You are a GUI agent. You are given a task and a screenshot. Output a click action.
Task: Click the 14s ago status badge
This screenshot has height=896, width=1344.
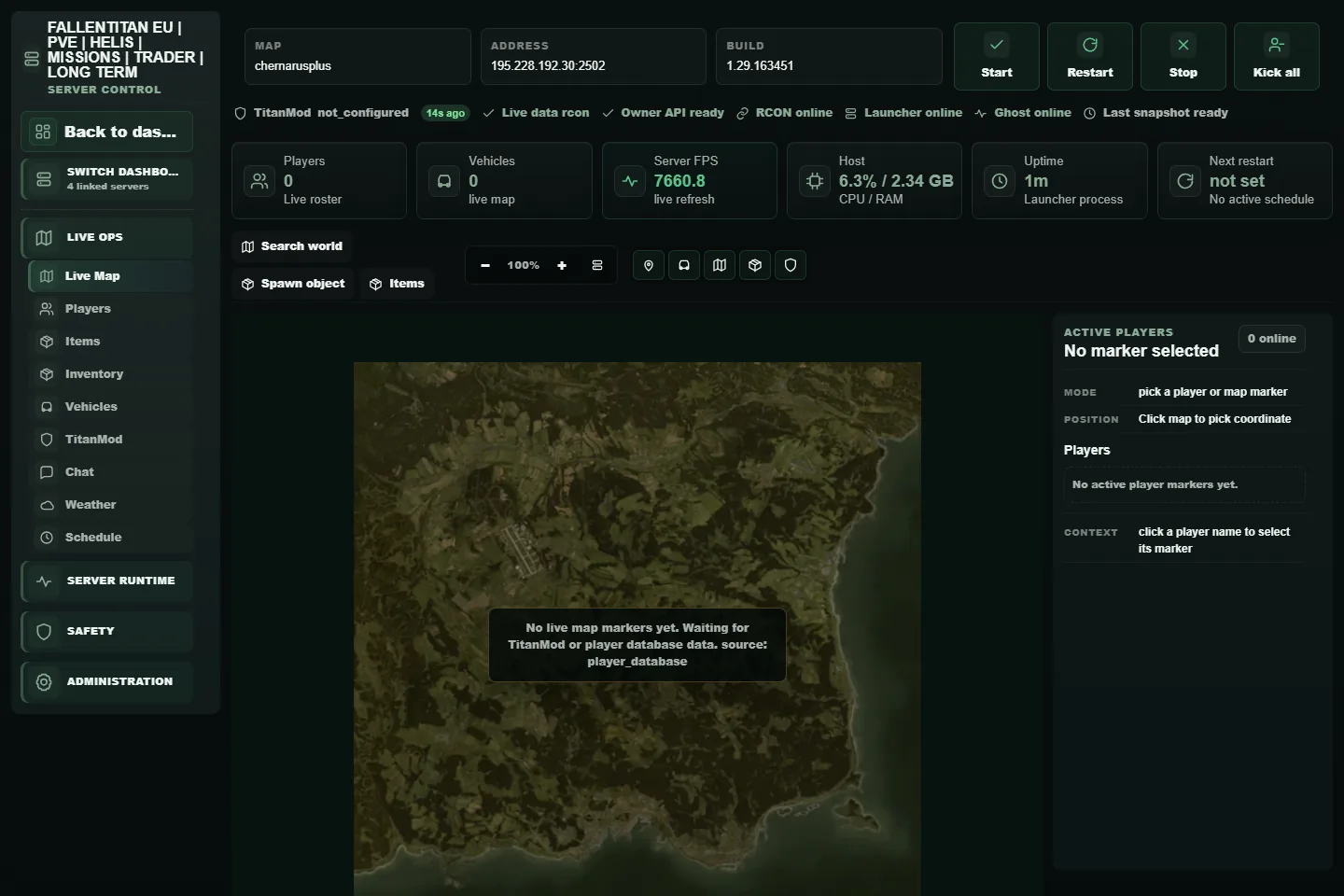[445, 113]
